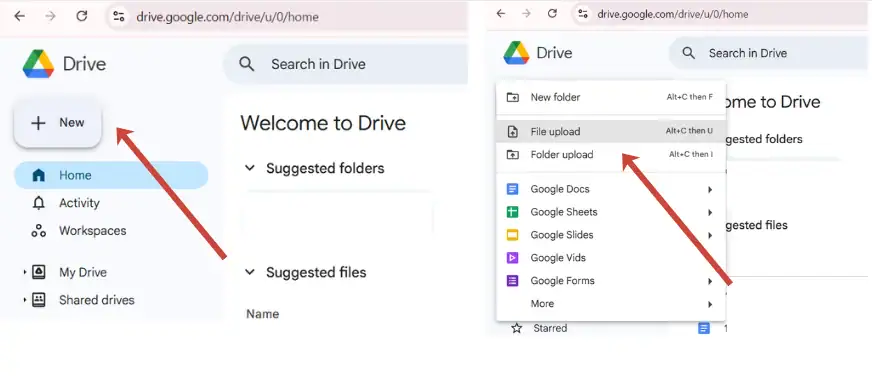The width and height of the screenshot is (872, 376).
Task: Click the search magnifier icon, right window
Action: (x=688, y=53)
